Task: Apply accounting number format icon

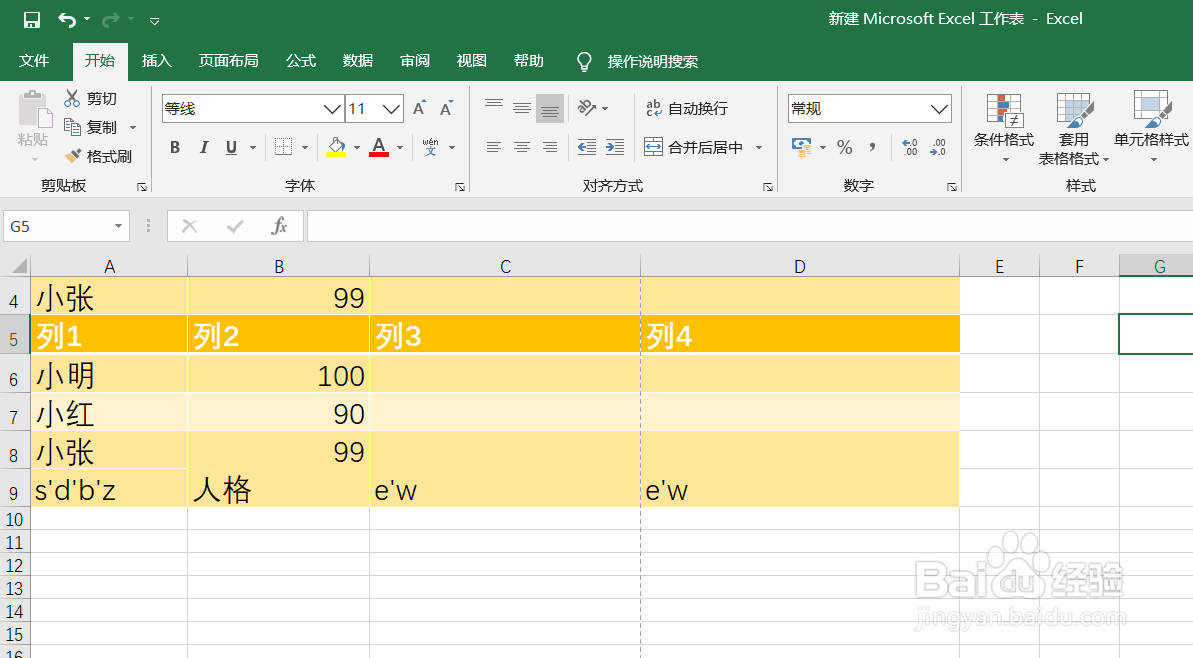Action: (802, 148)
